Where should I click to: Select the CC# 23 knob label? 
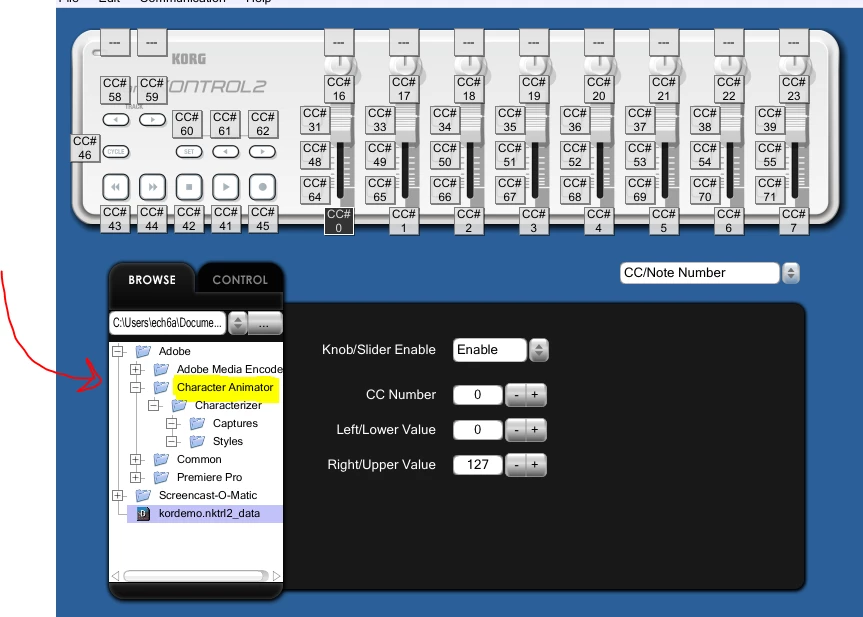coord(794,89)
